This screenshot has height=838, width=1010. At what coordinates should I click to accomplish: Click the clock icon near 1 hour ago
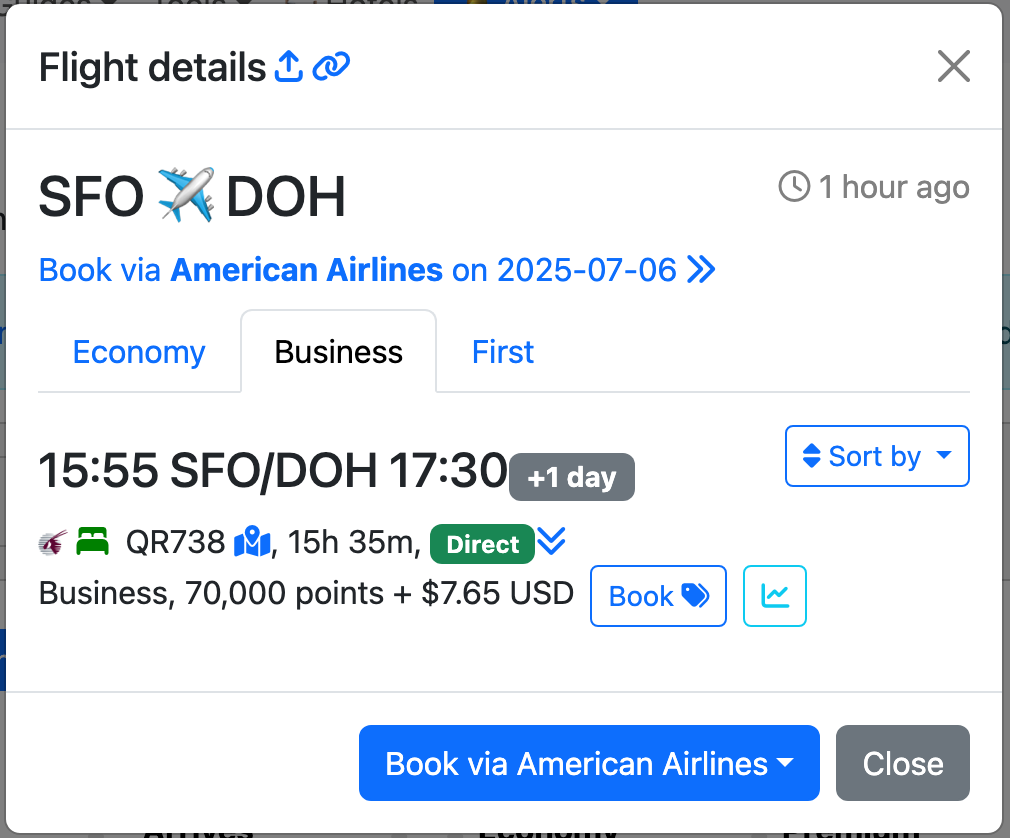click(794, 187)
